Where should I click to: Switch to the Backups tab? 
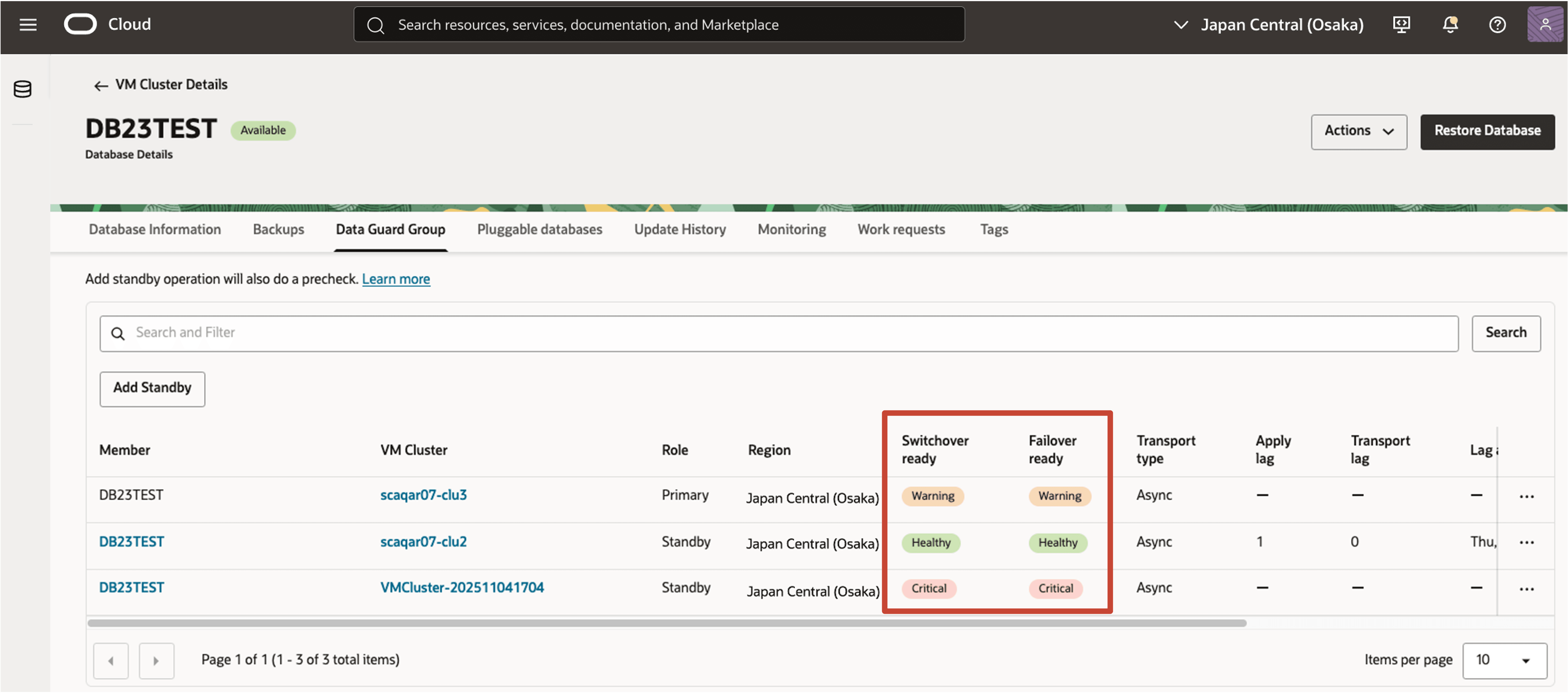(x=278, y=230)
